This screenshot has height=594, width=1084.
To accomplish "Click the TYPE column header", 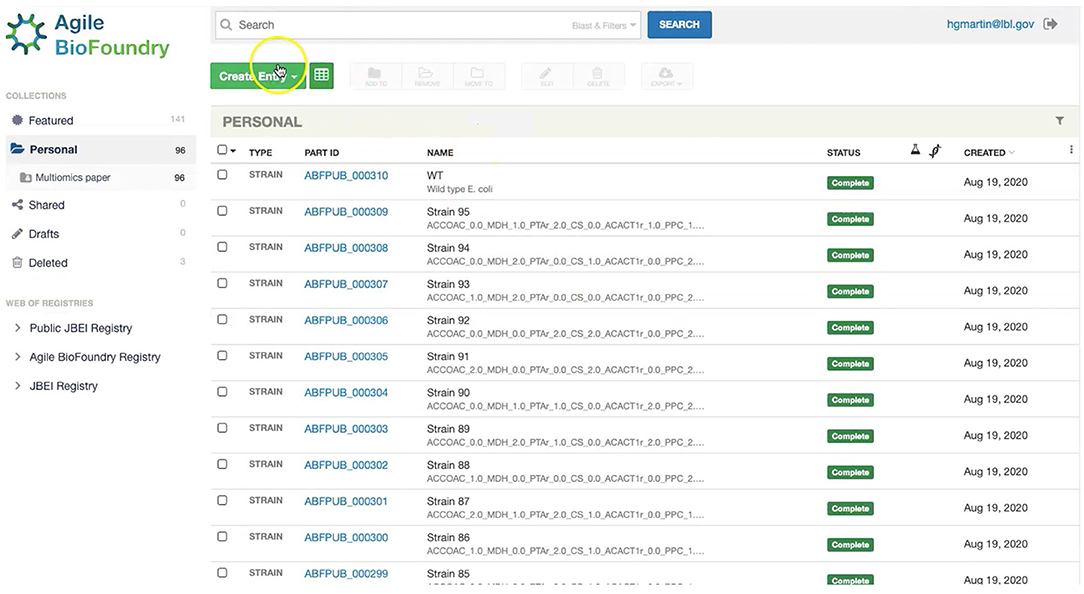I will tap(261, 153).
